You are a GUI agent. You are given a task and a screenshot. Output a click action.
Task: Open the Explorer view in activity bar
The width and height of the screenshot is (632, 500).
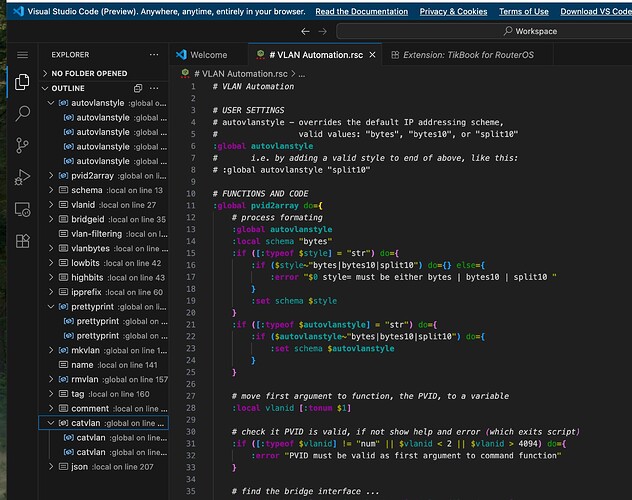(22, 82)
